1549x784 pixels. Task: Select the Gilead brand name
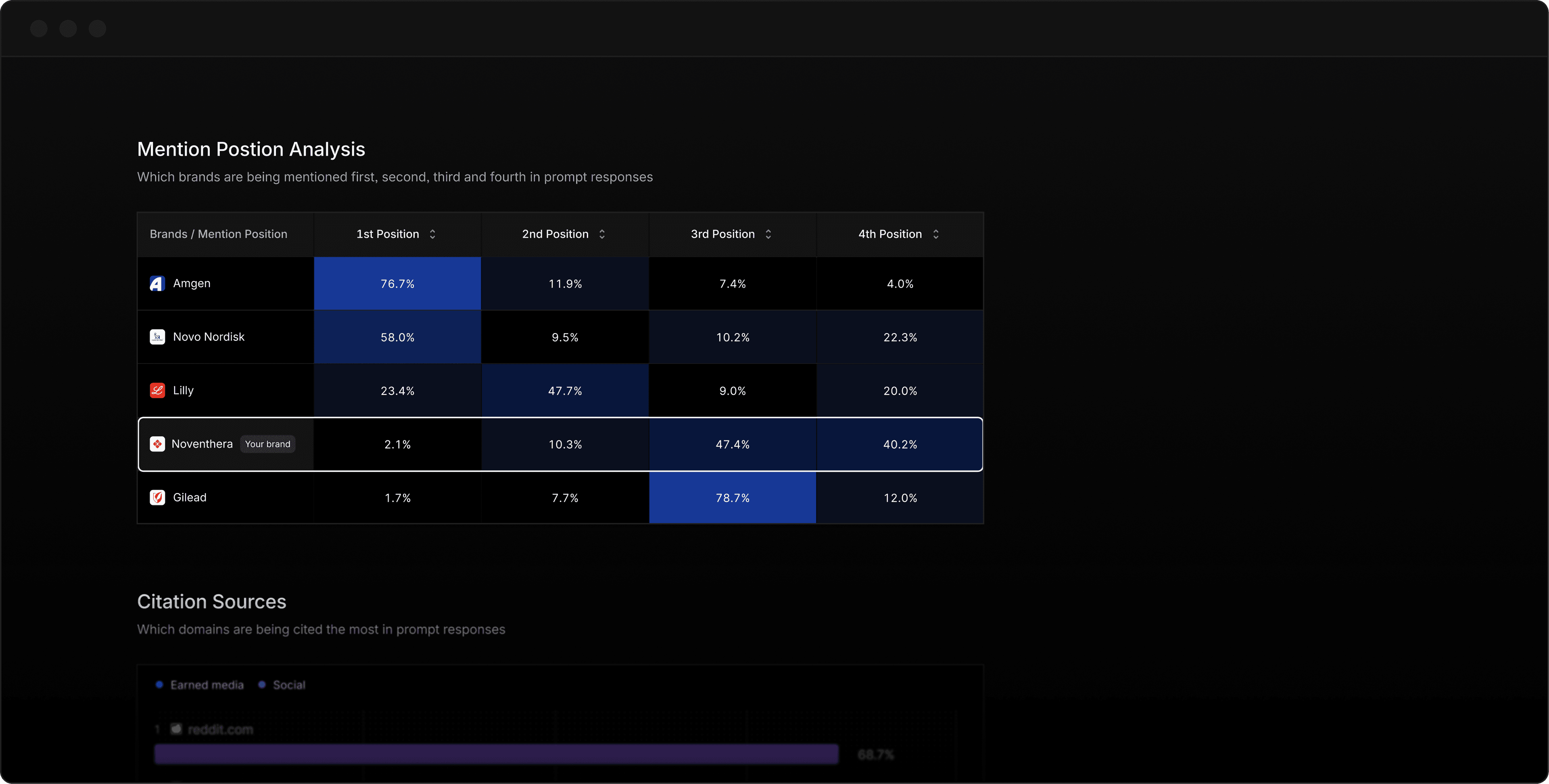[x=190, y=497]
